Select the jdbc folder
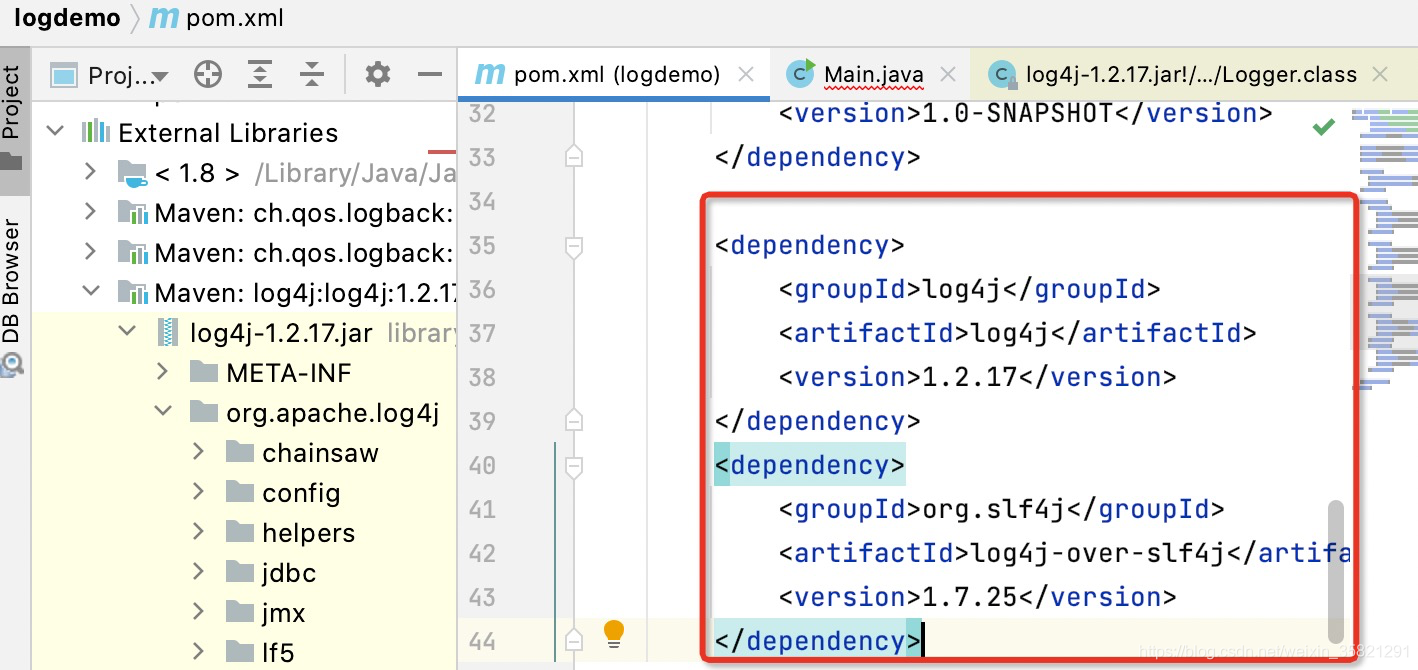 [x=245, y=572]
